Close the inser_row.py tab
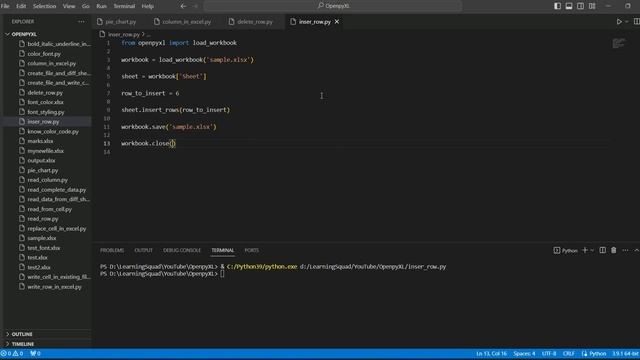Viewport: 640px width, 360px height. click(337, 22)
